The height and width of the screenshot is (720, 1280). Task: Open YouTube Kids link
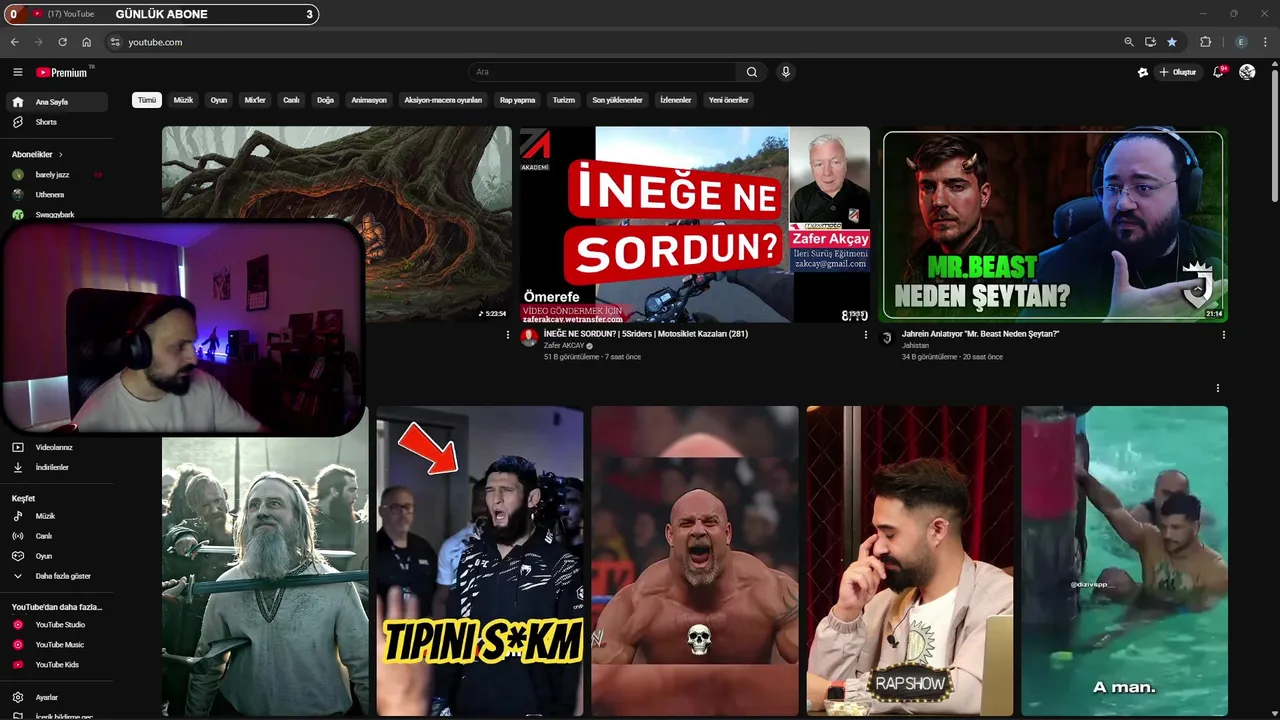[56, 665]
